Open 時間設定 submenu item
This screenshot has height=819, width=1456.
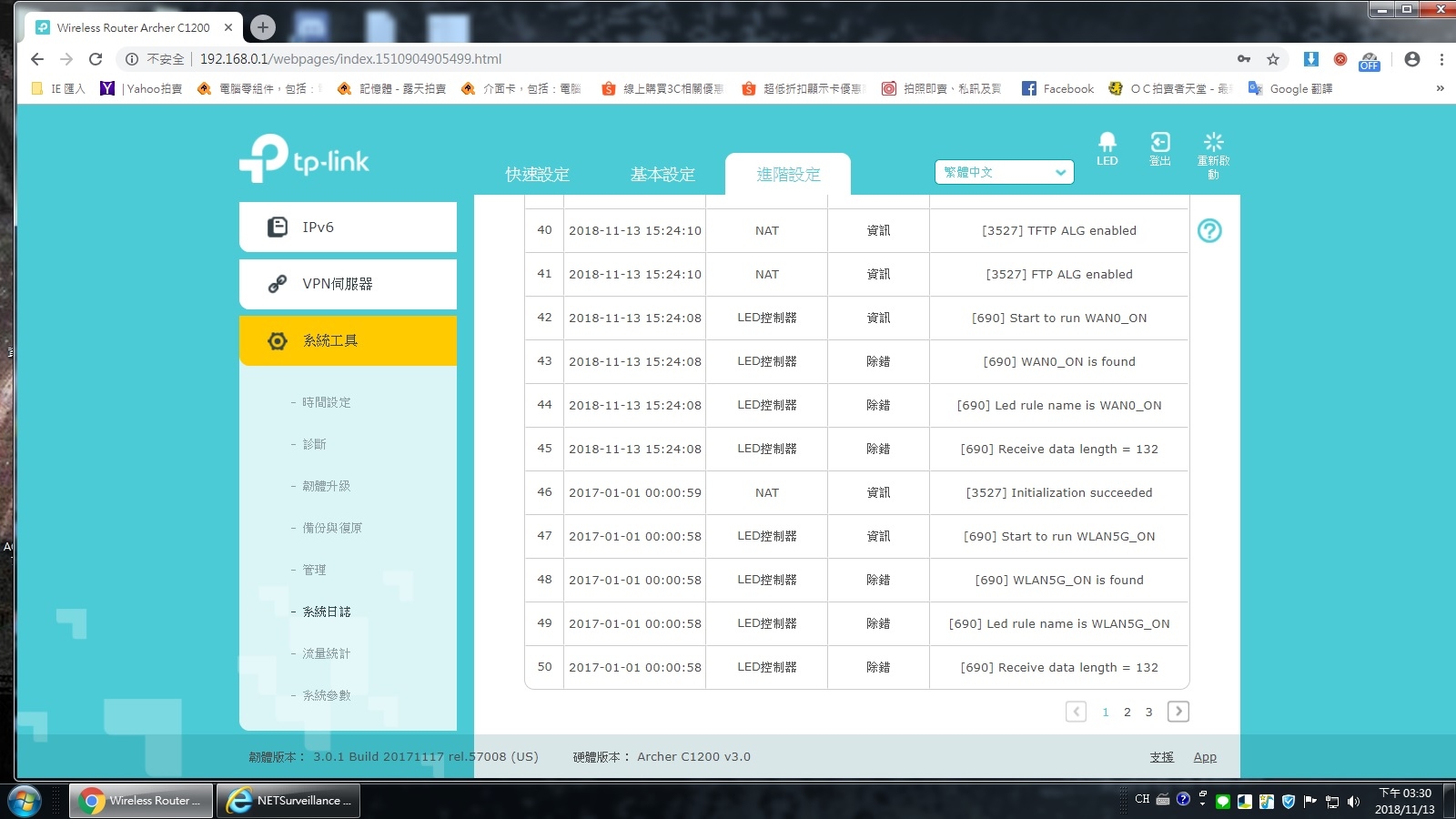(x=327, y=402)
